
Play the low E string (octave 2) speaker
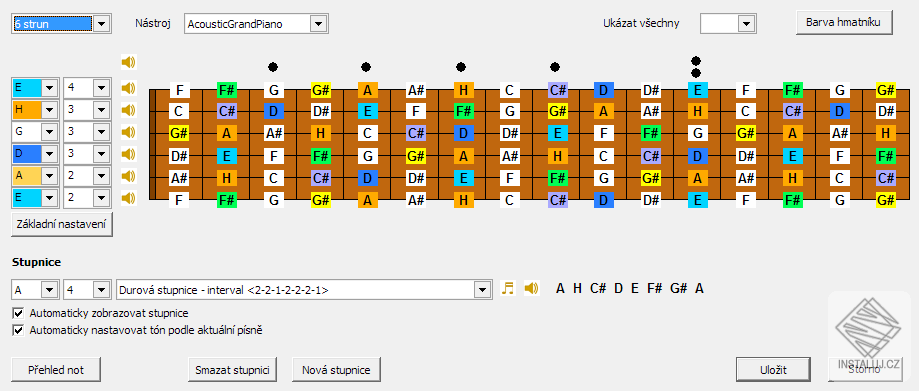128,198
